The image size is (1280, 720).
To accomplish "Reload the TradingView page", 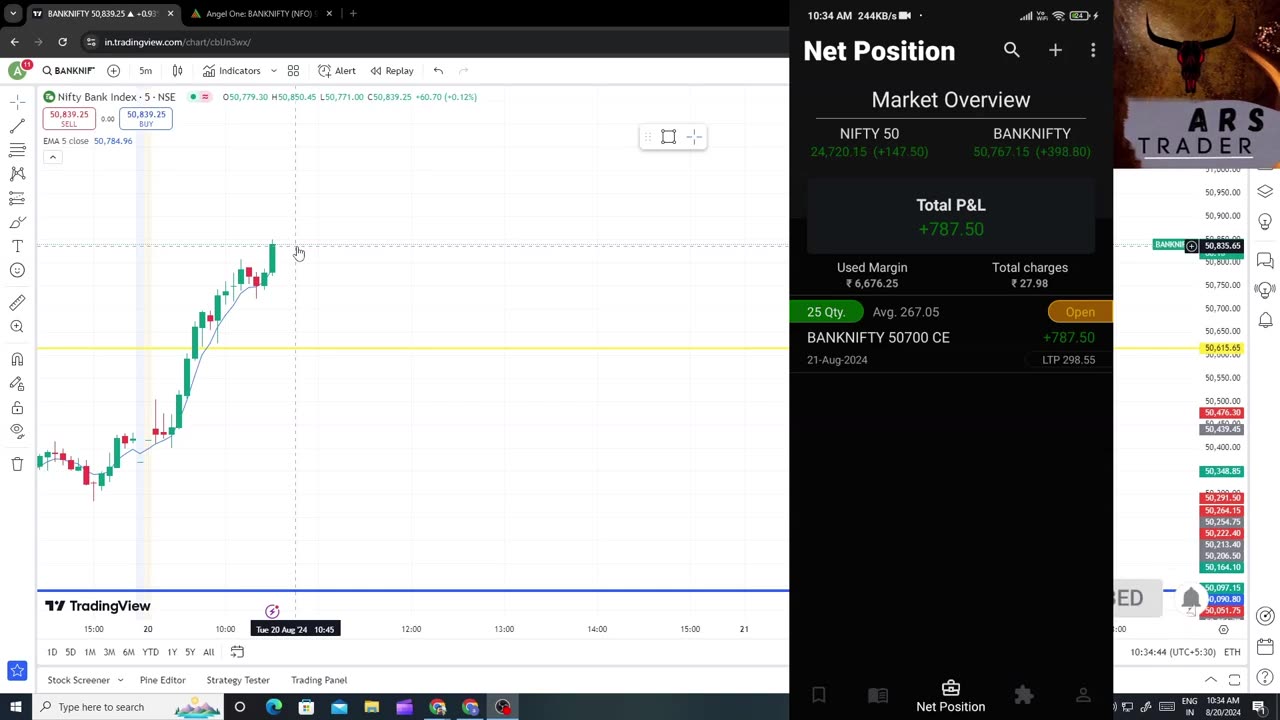I will pyautogui.click(x=62, y=42).
